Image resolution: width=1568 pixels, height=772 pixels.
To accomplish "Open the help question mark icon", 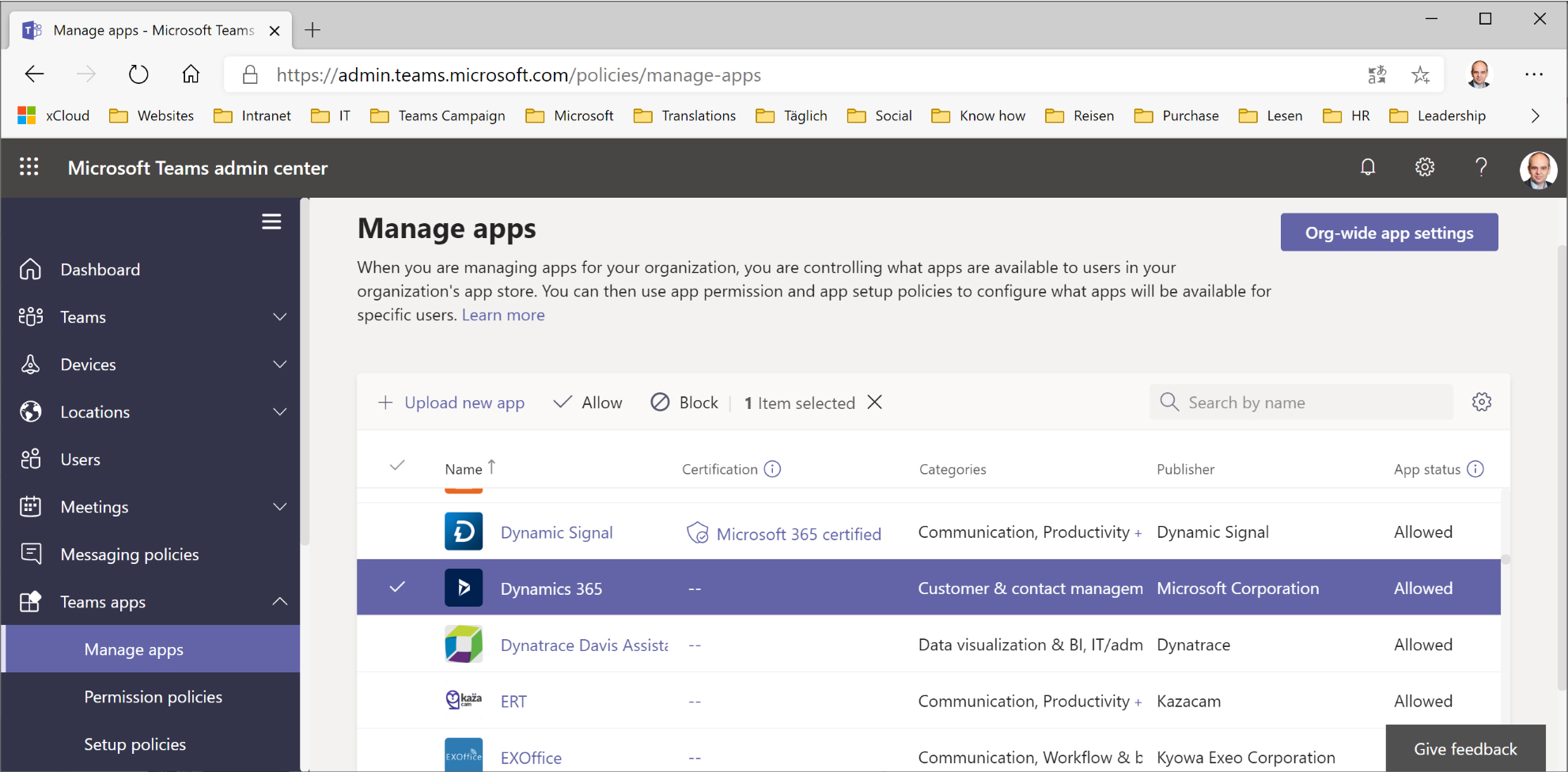I will tap(1481, 167).
